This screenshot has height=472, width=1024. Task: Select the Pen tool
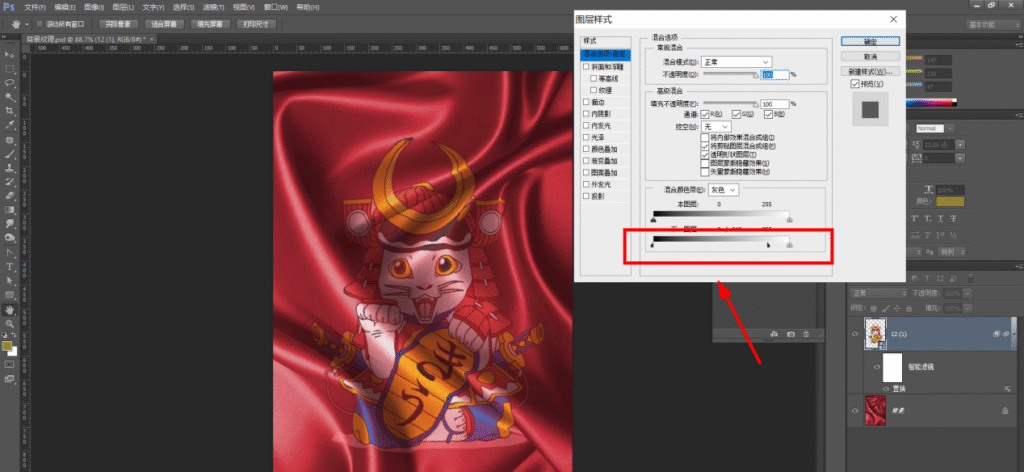click(x=10, y=253)
